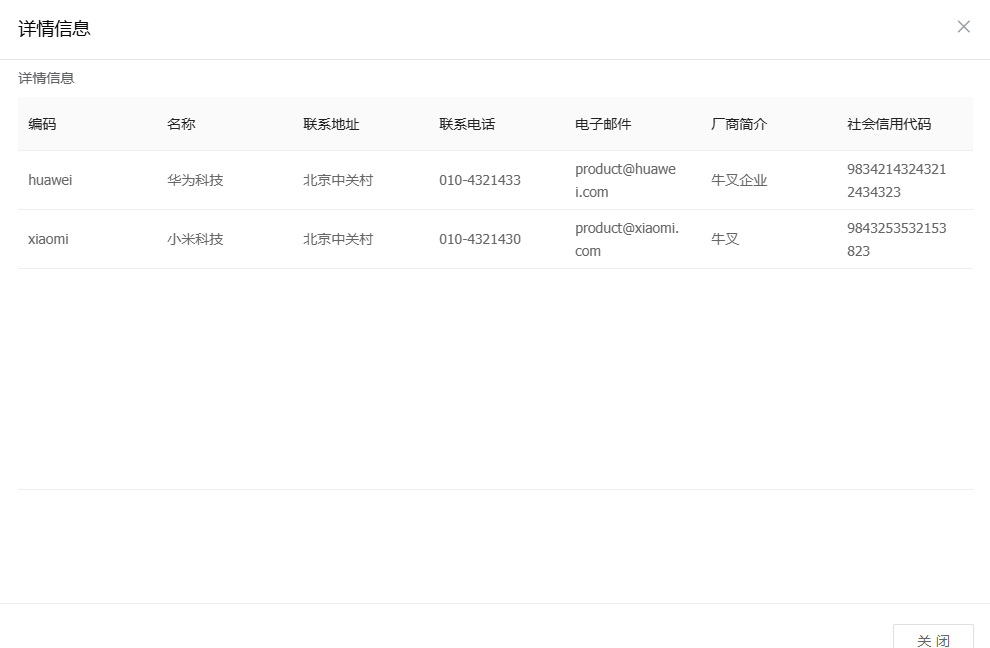Close the 详情信息 dialog with X icon
Viewport: 990px width, 648px height.
[x=963, y=27]
